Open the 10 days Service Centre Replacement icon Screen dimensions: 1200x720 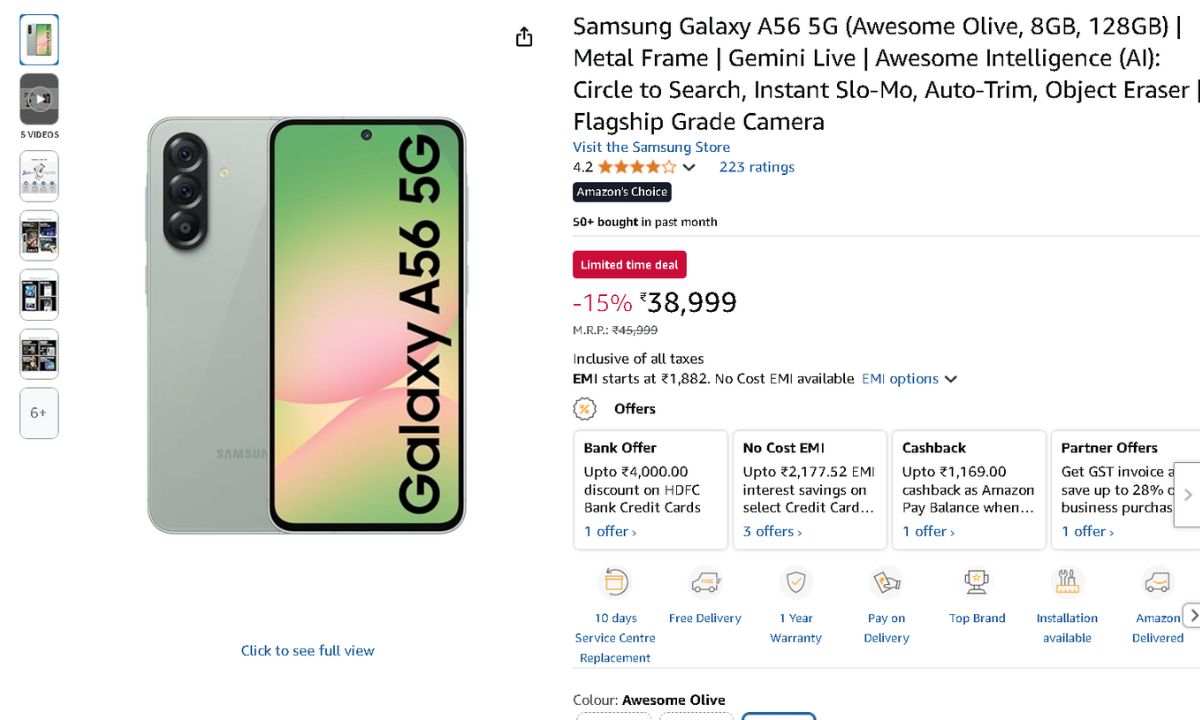615,582
